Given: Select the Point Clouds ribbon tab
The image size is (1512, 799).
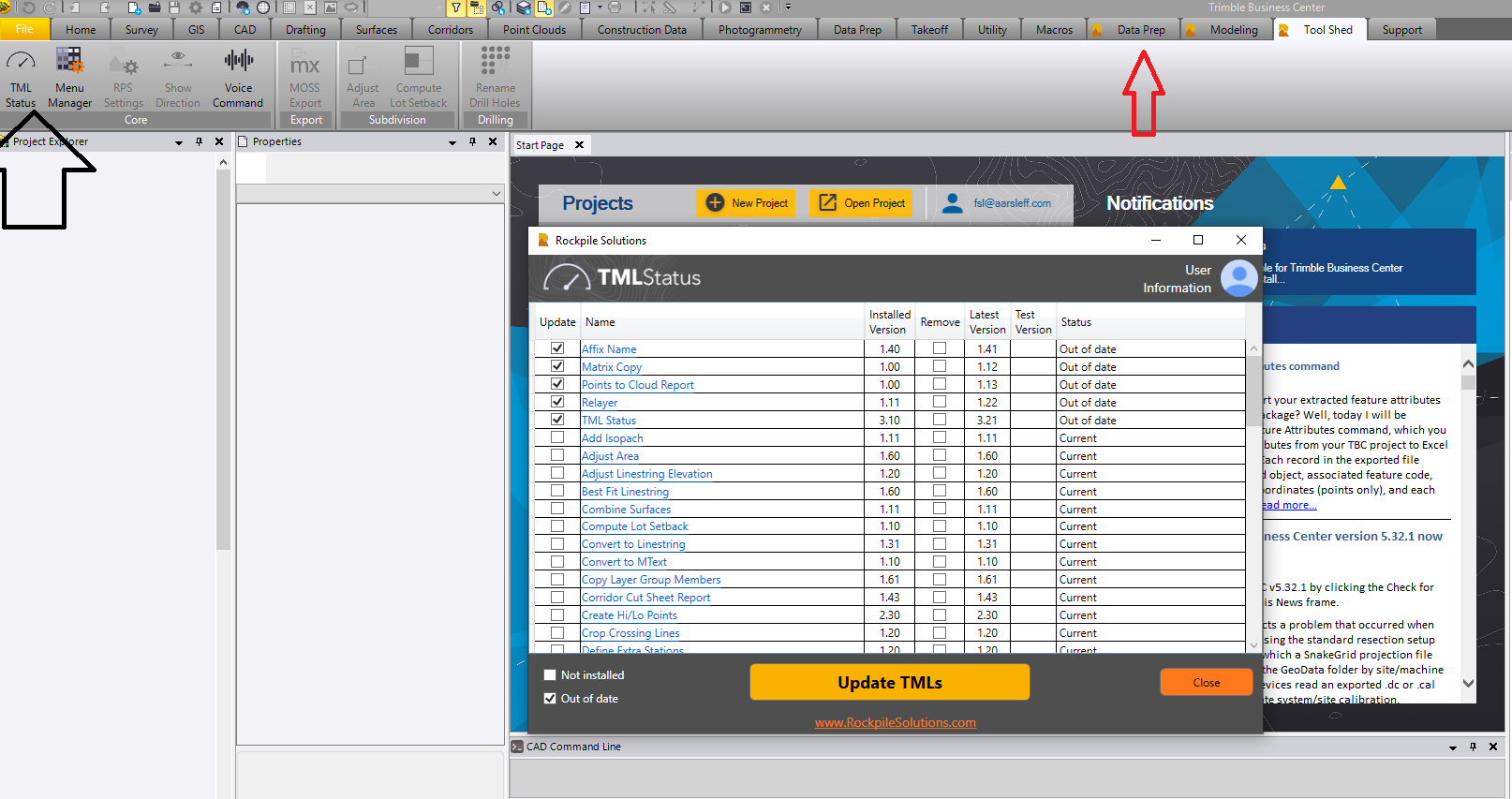Looking at the screenshot, I should [x=534, y=30].
